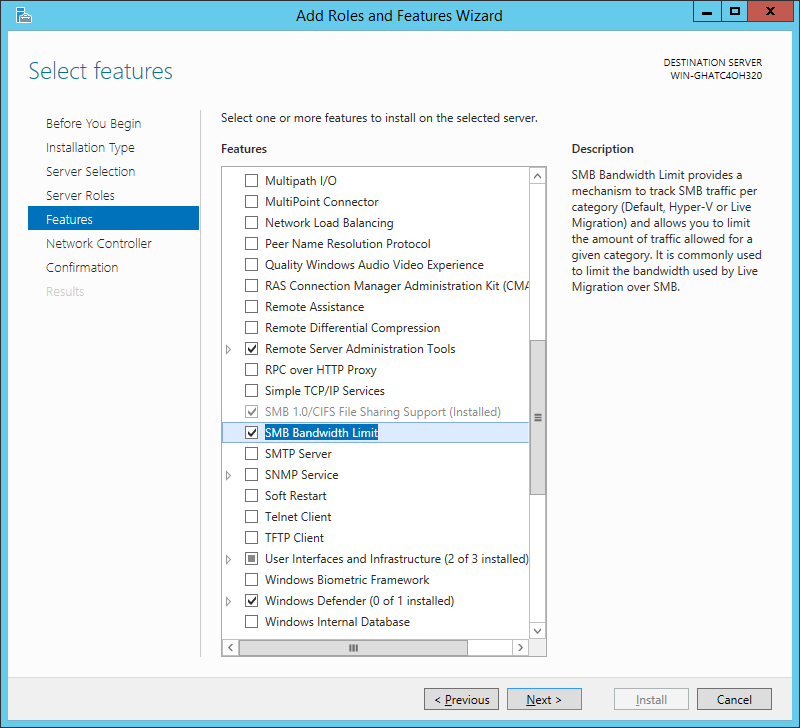Click the up arrow of features list scrollbar
This screenshot has width=800, height=728.
[x=537, y=177]
